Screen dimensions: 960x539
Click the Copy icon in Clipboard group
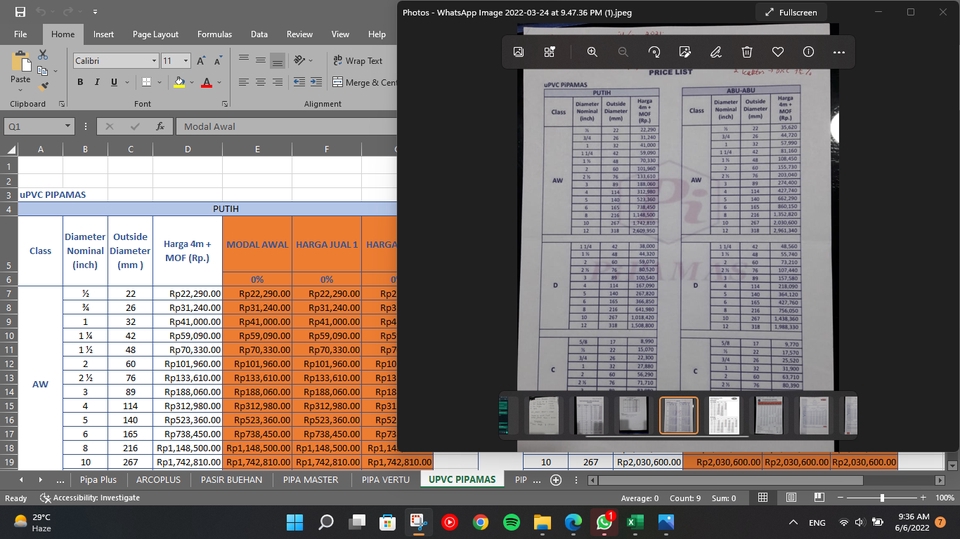42,70
